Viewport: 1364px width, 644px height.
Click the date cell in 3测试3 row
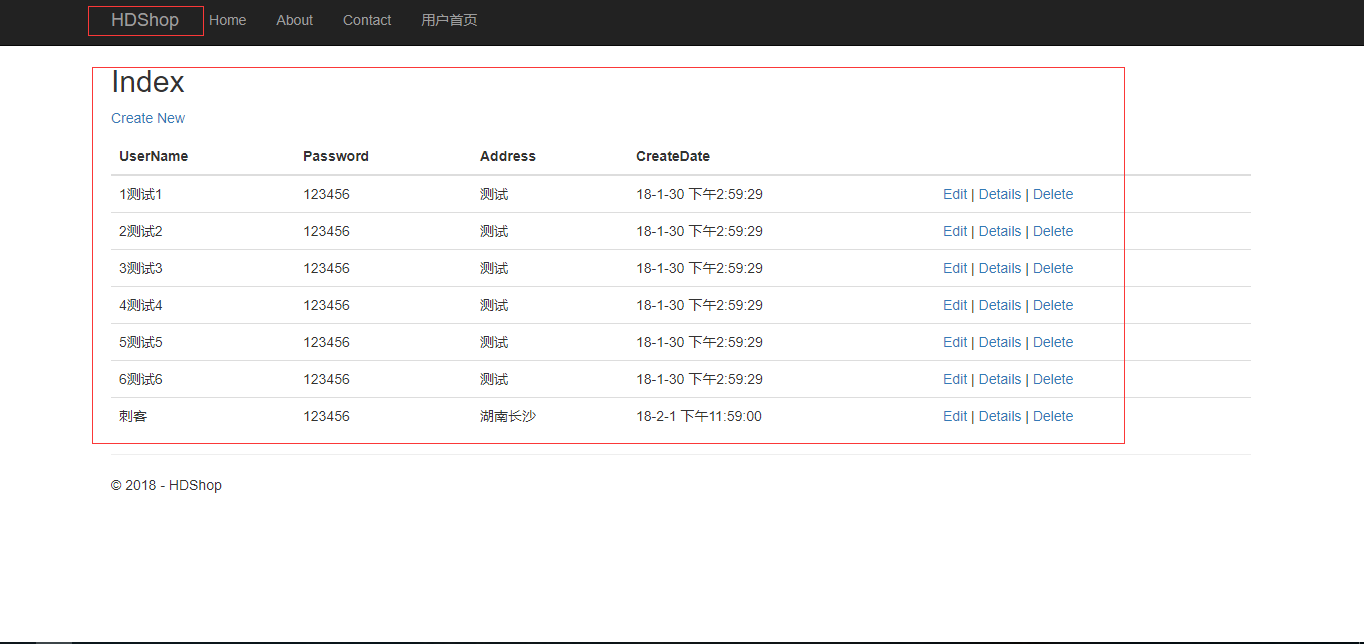(x=699, y=268)
